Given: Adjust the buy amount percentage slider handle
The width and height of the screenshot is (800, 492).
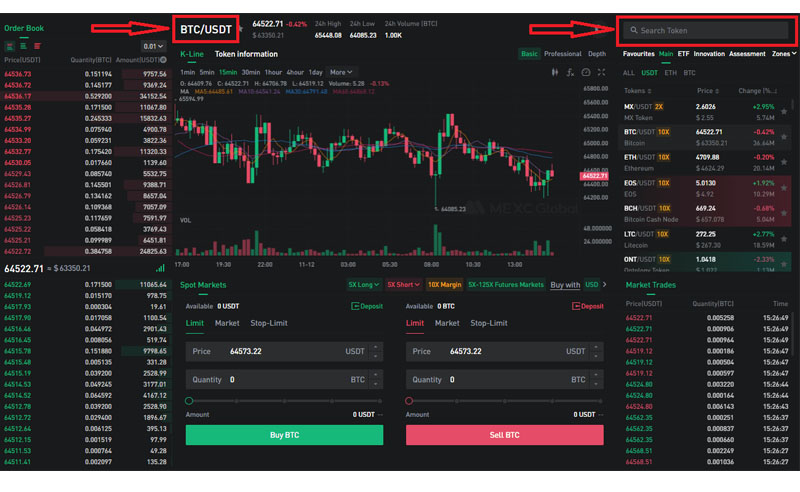Looking at the screenshot, I should (189, 401).
